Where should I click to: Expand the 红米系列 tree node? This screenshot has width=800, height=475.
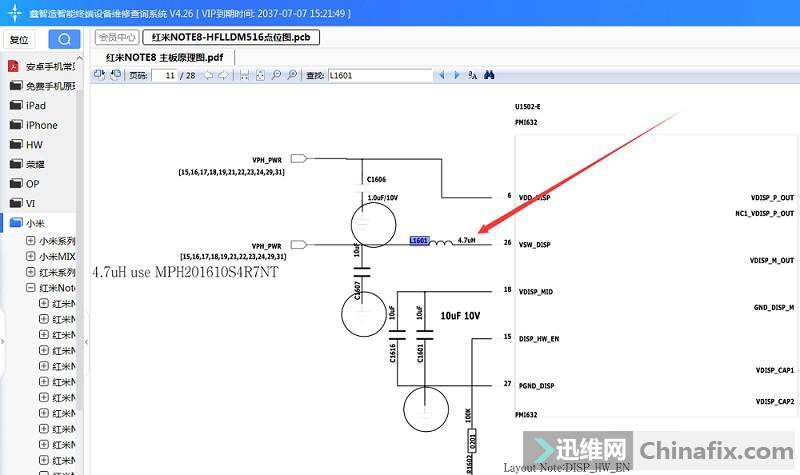pos(30,272)
